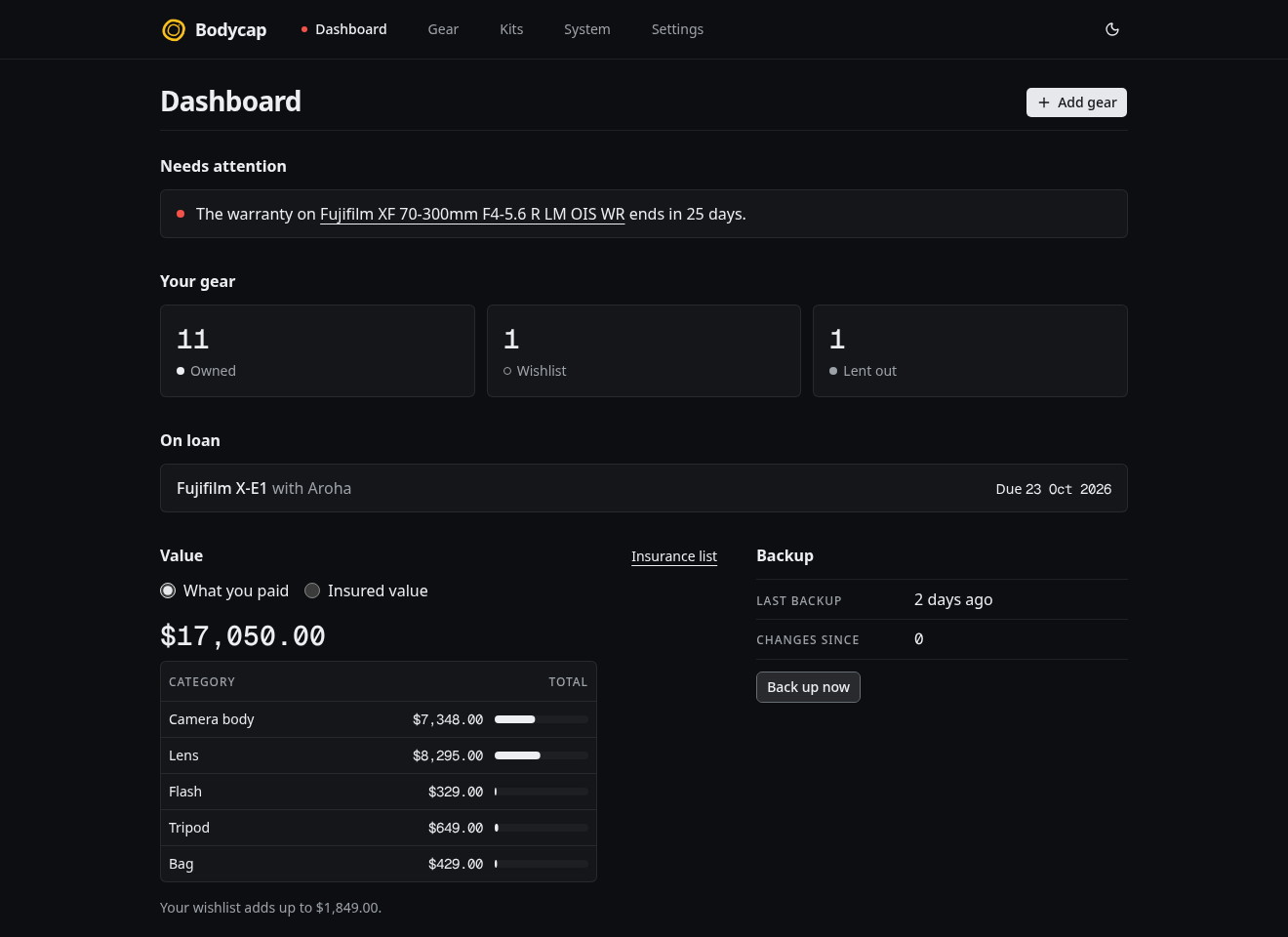This screenshot has width=1288, height=937.
Task: Open the Fujifilm XF 70-300mm lens link
Action: (x=472, y=214)
